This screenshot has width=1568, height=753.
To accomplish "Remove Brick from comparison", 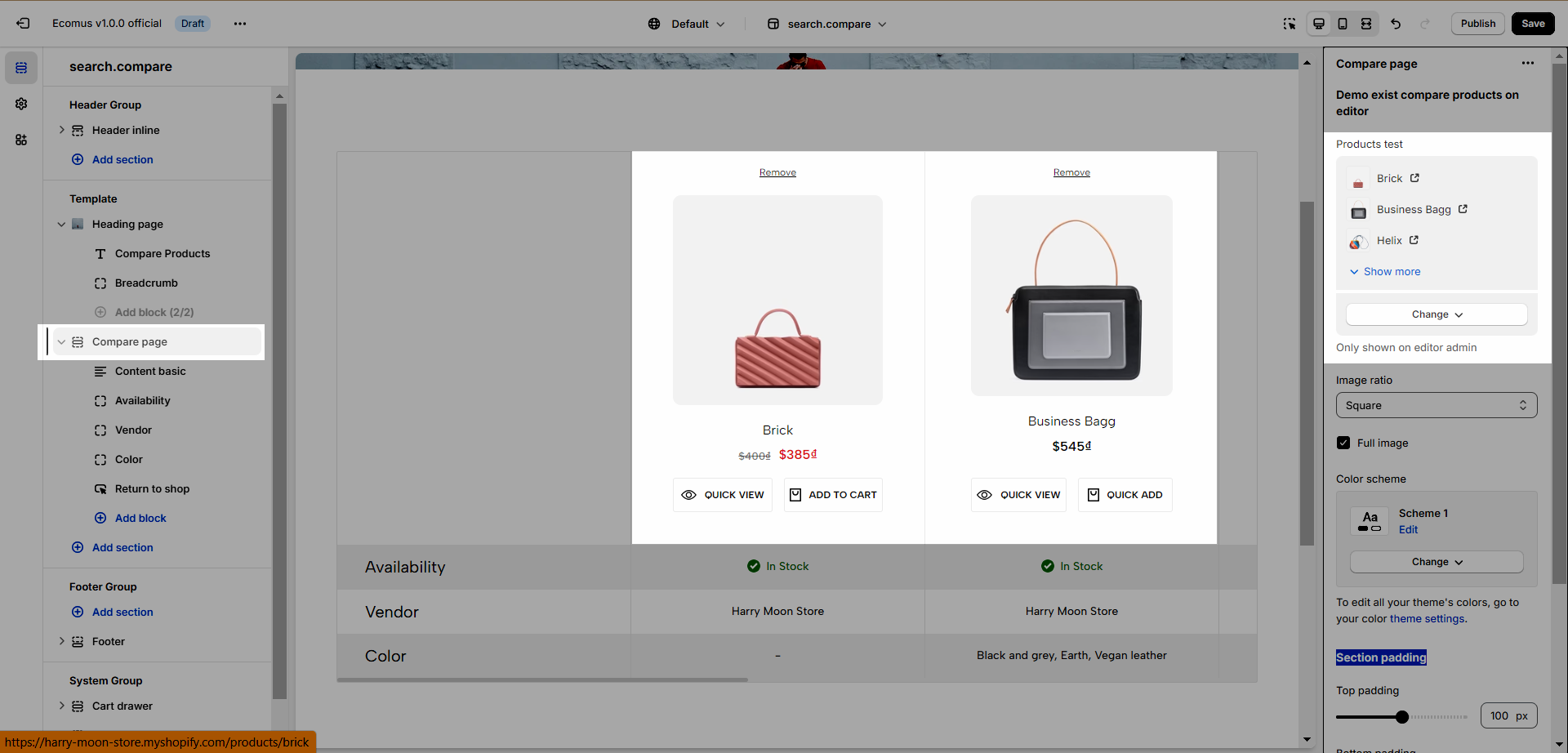I will 777,172.
